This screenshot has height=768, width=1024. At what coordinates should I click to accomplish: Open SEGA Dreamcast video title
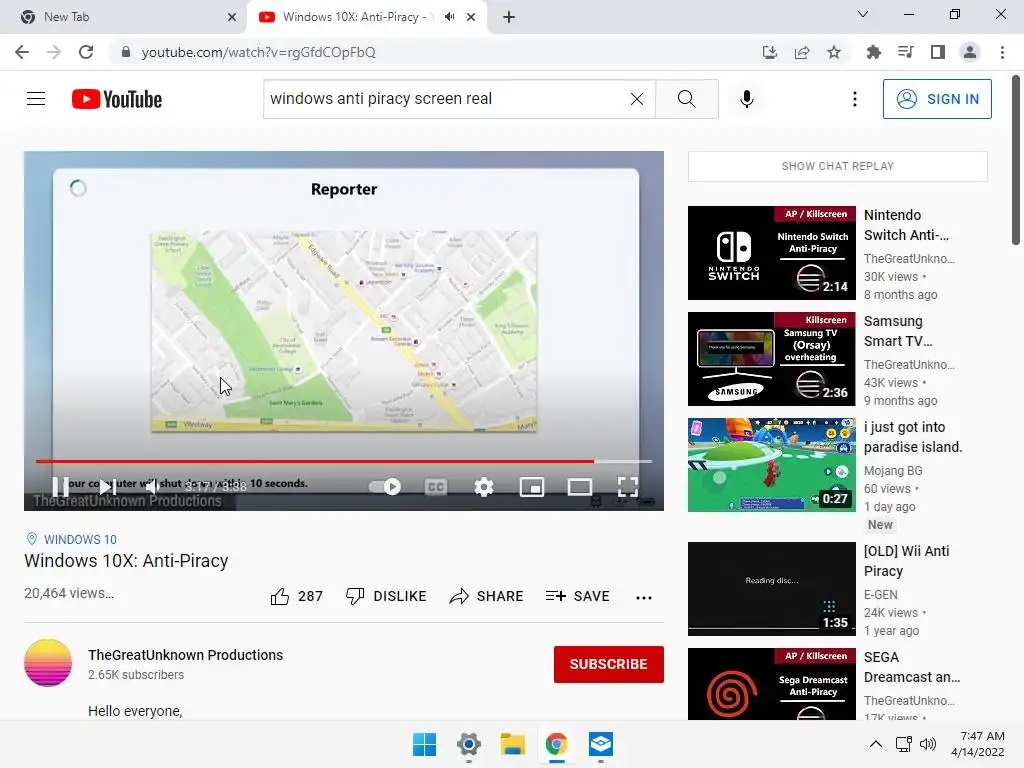(x=912, y=667)
